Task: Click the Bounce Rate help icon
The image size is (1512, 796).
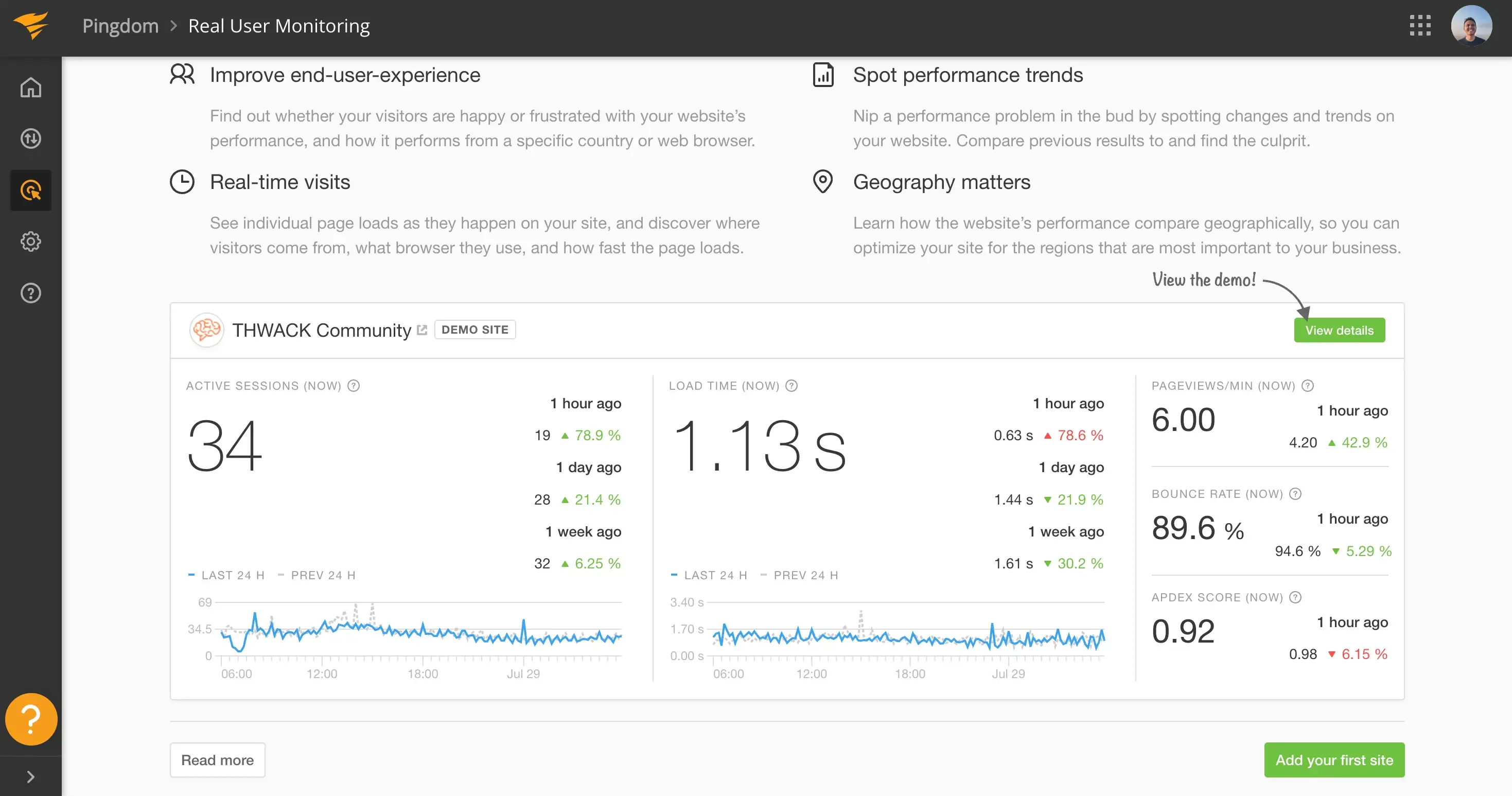Action: (1295, 494)
